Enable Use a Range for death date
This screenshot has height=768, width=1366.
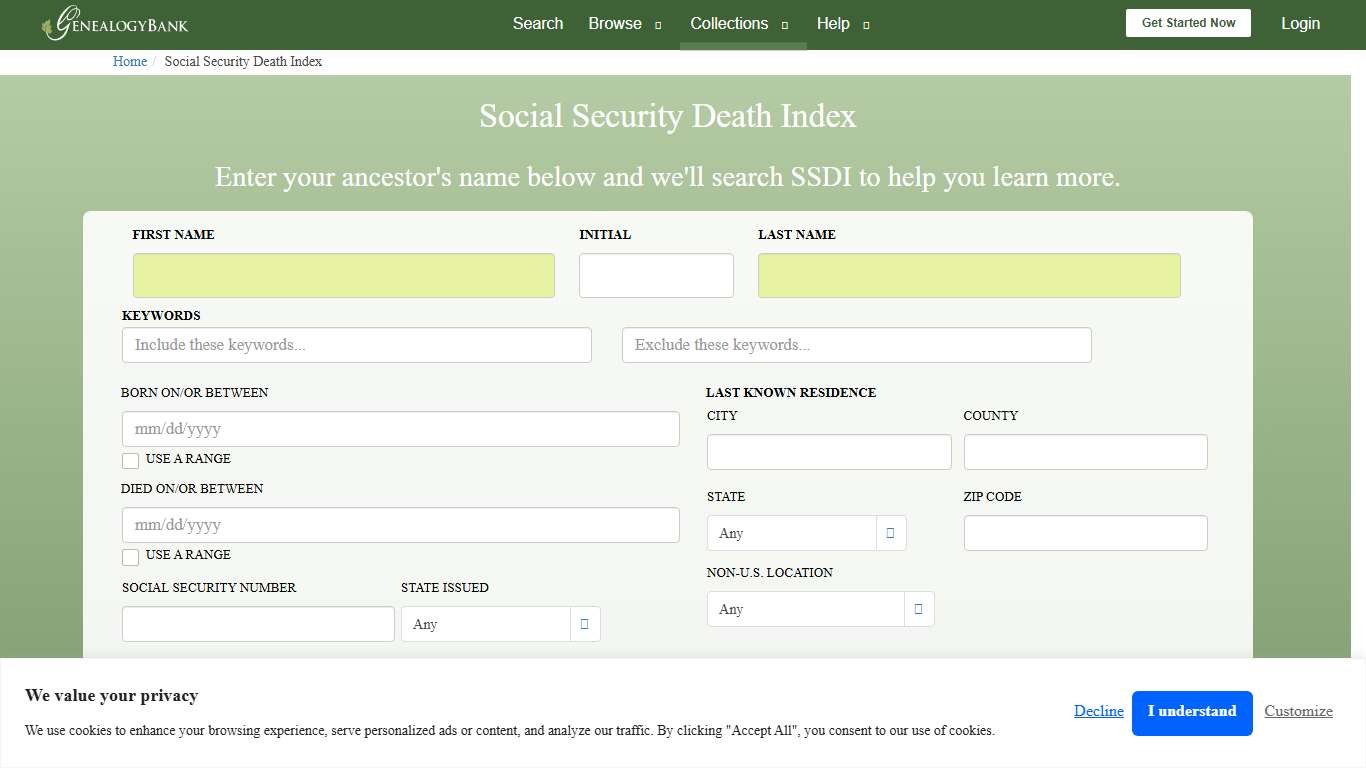[x=130, y=556]
